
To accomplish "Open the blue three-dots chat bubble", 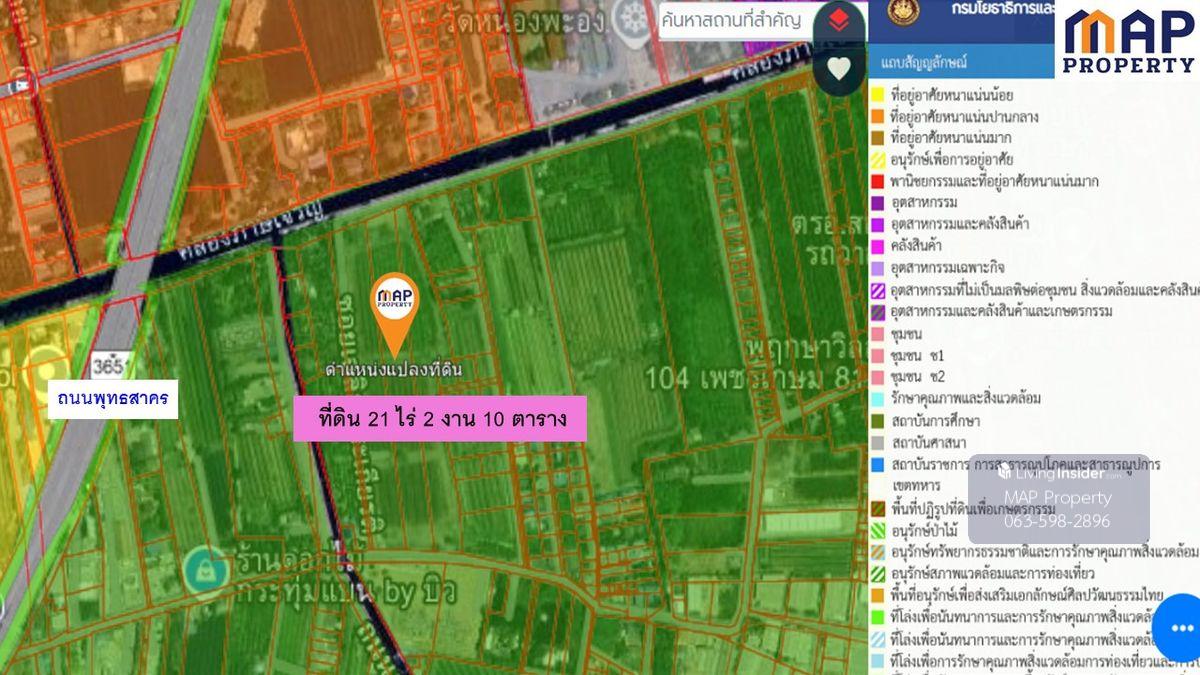I will coord(1181,628).
